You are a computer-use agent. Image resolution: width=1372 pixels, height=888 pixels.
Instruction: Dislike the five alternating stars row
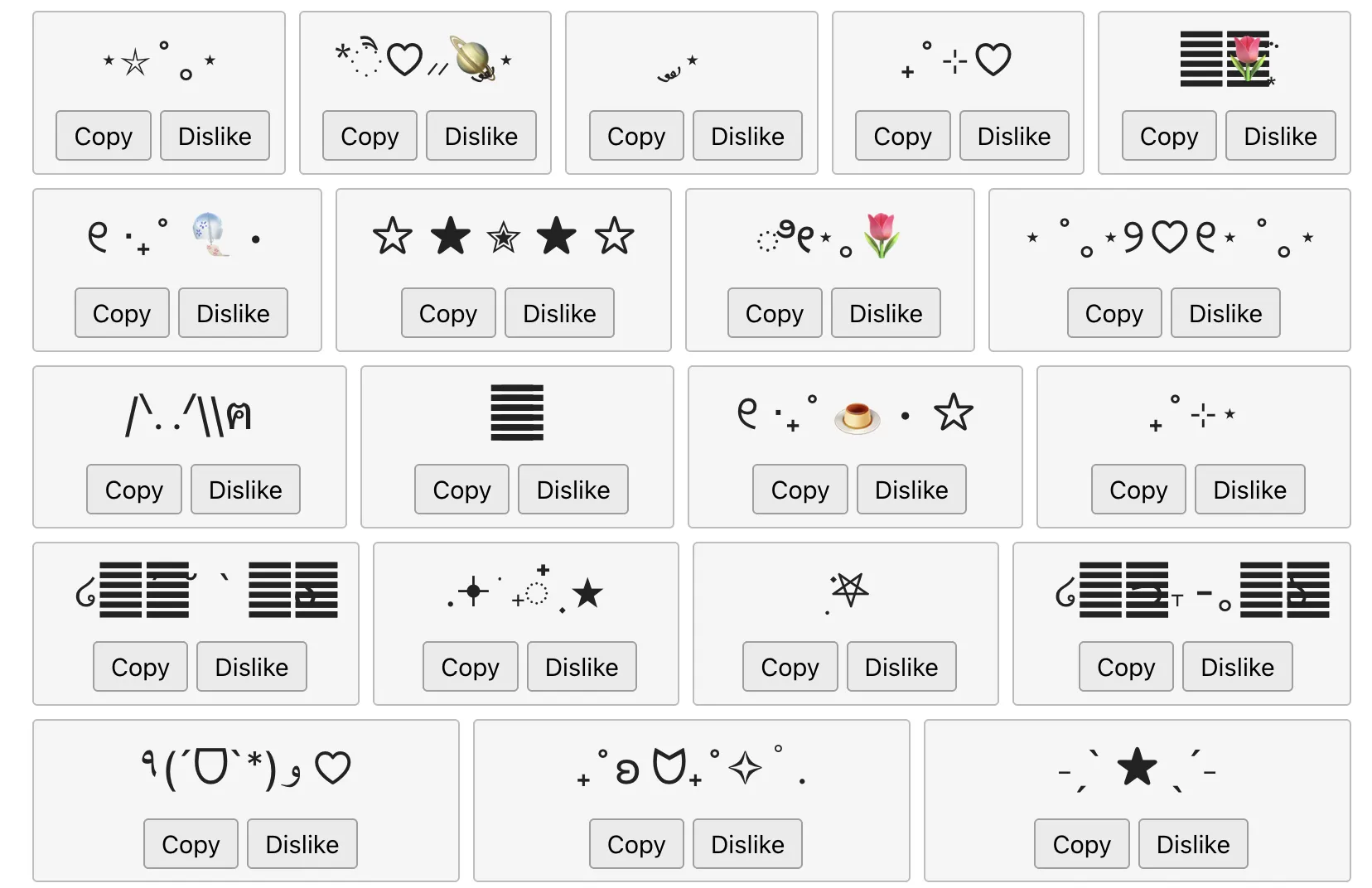[559, 313]
